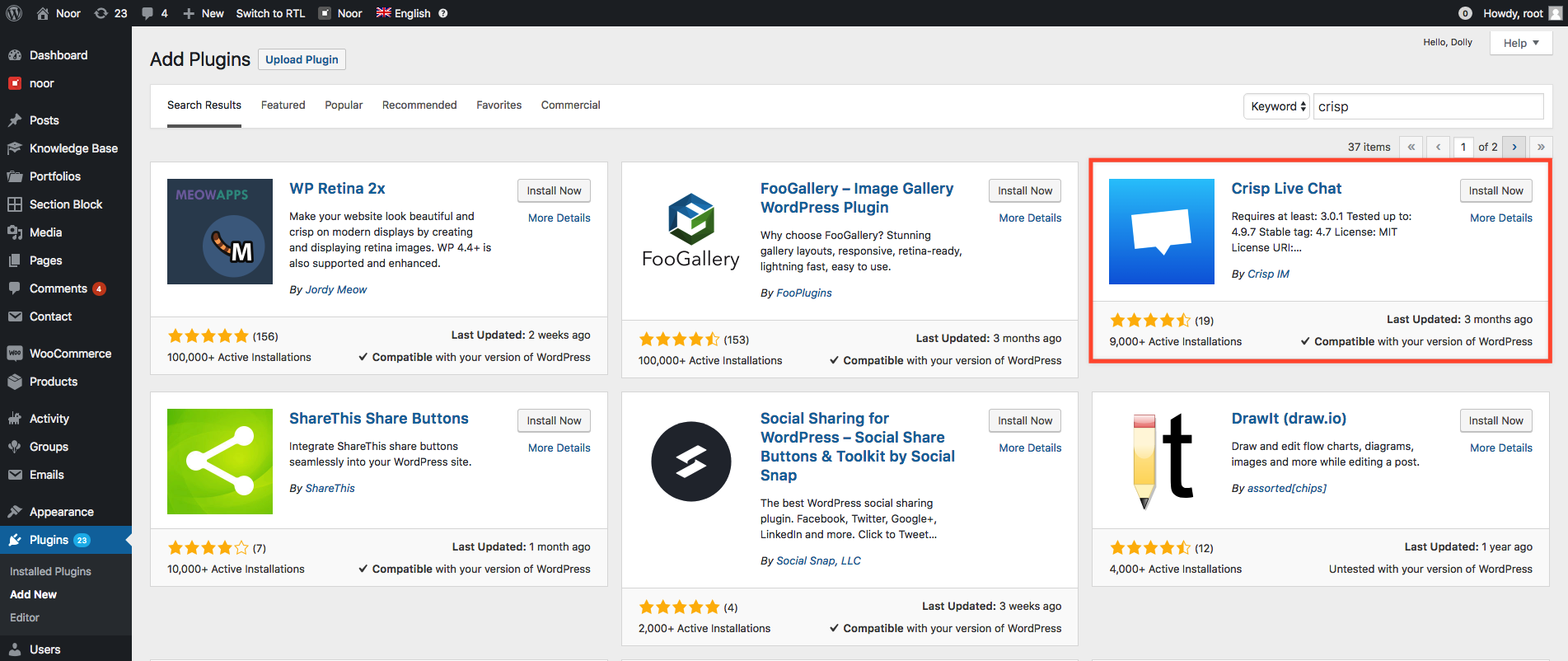Open the Jordy Meow author link

coord(336,289)
